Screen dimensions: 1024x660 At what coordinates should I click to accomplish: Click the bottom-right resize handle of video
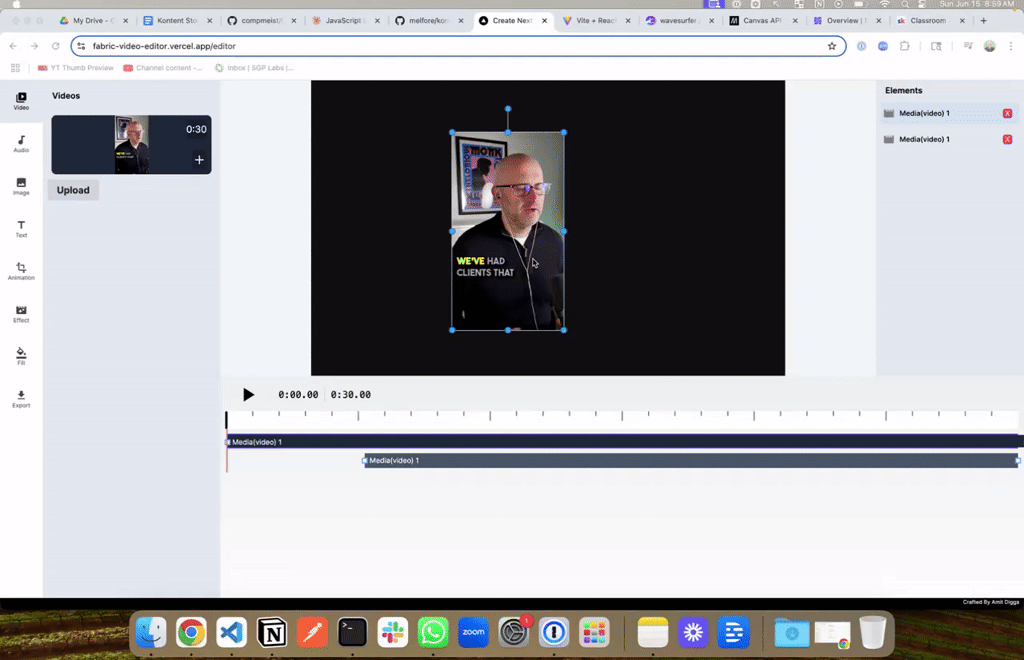564,330
